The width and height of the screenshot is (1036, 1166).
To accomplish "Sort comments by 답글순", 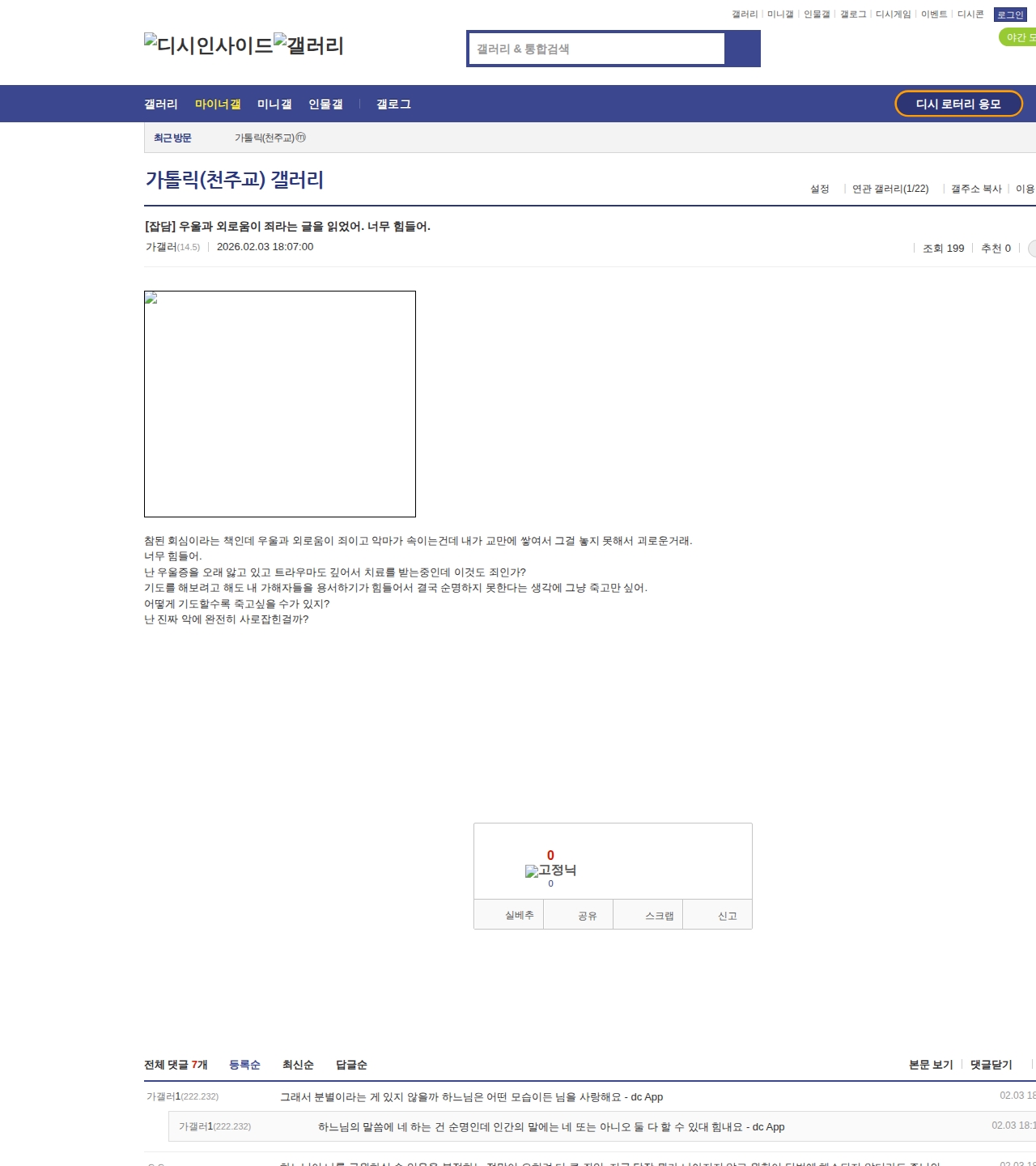I will click(x=351, y=1065).
